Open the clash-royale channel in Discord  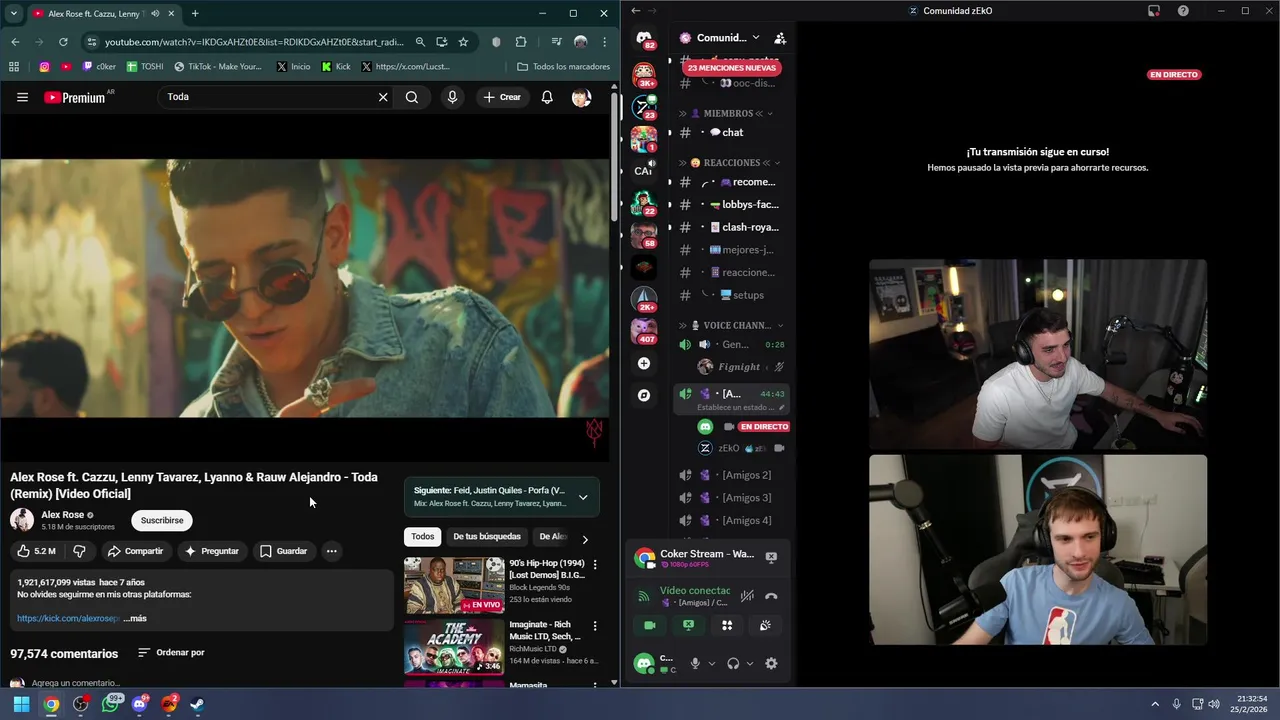click(732, 227)
